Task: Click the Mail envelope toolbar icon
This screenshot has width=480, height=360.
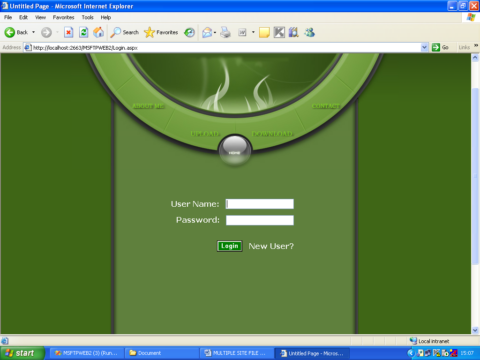Action: (207, 32)
